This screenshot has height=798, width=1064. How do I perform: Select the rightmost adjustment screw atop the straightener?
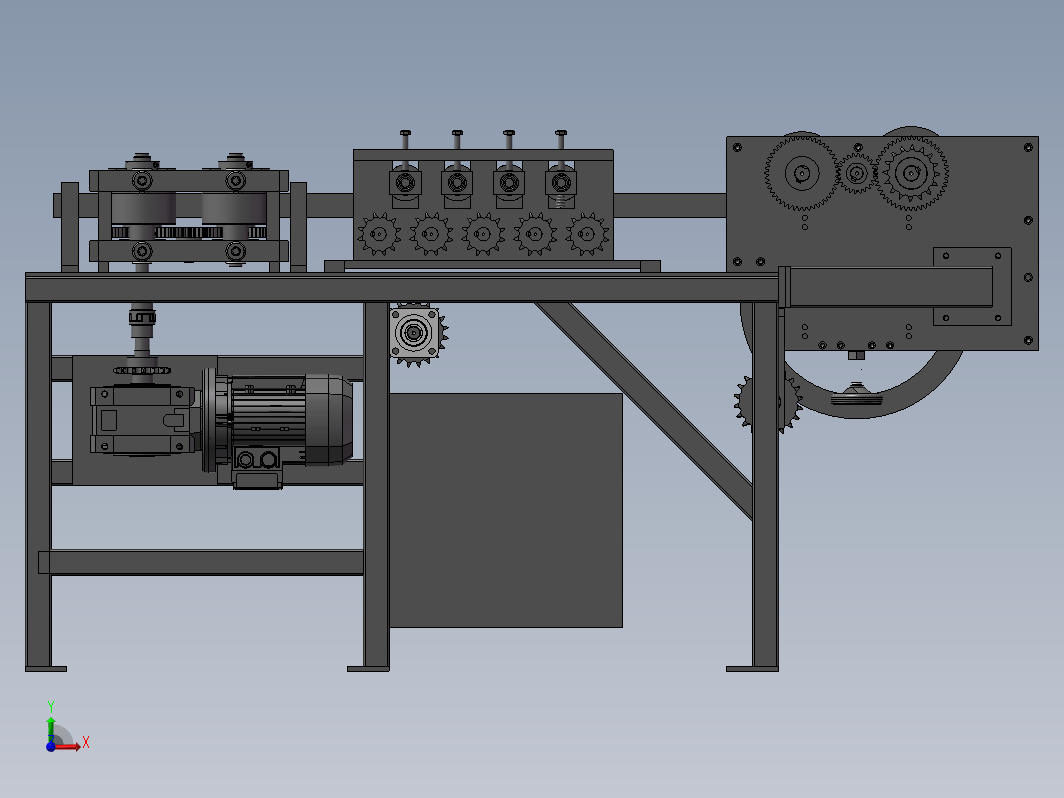tap(560, 141)
